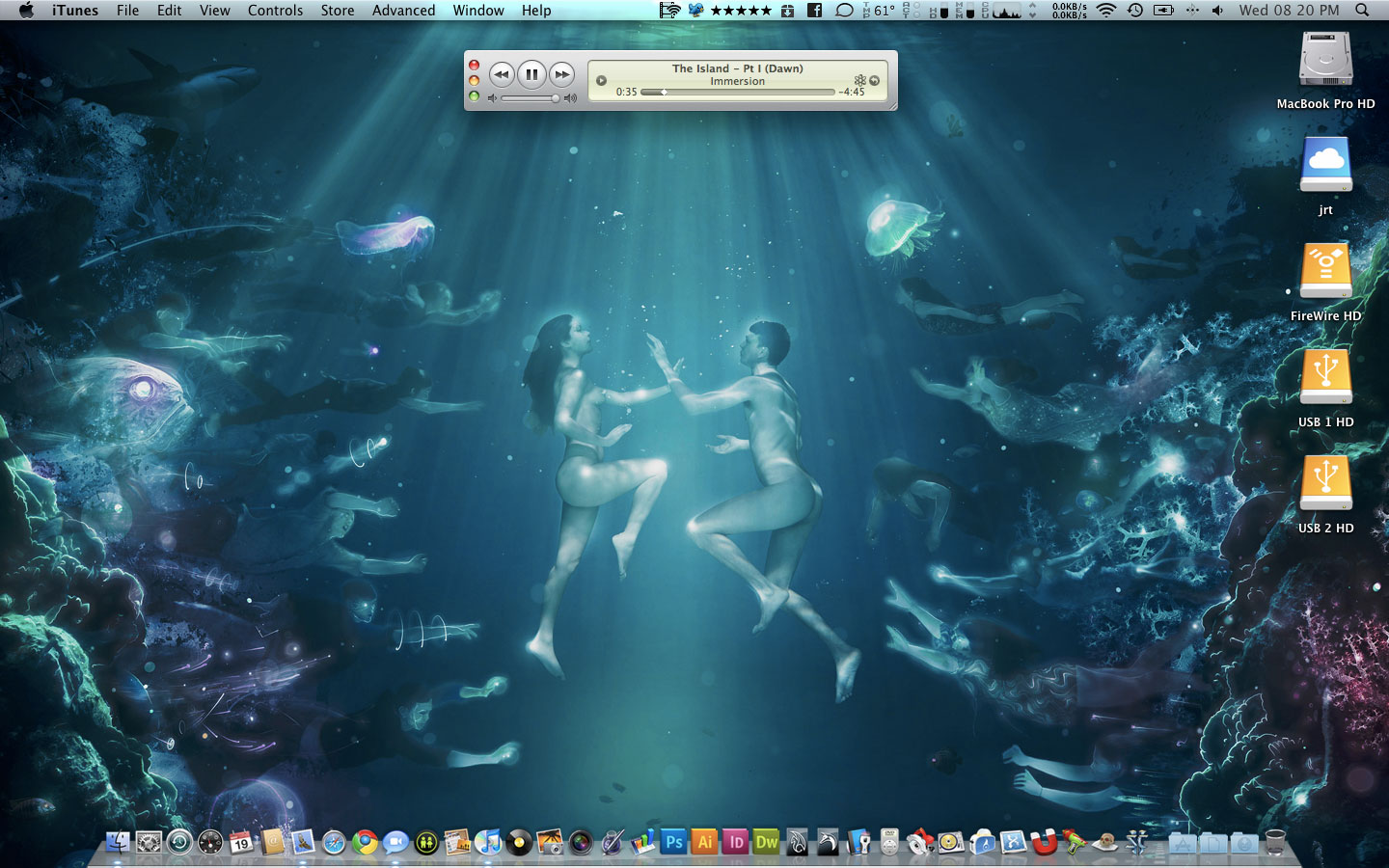Open the Applications folder stack in Dock
The height and width of the screenshot is (868, 1389).
1183,842
